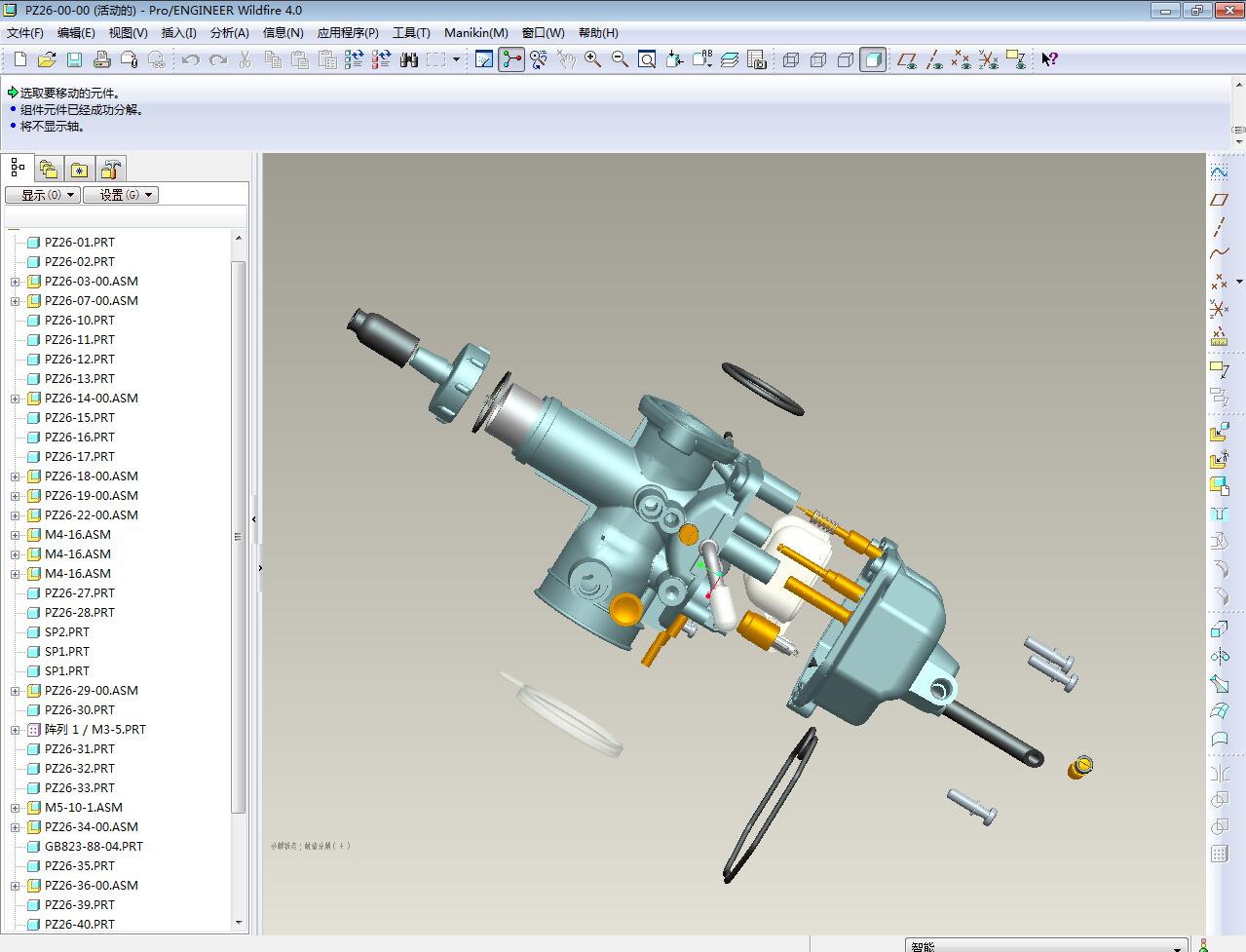Open the 分析(A) menu

pos(230,32)
